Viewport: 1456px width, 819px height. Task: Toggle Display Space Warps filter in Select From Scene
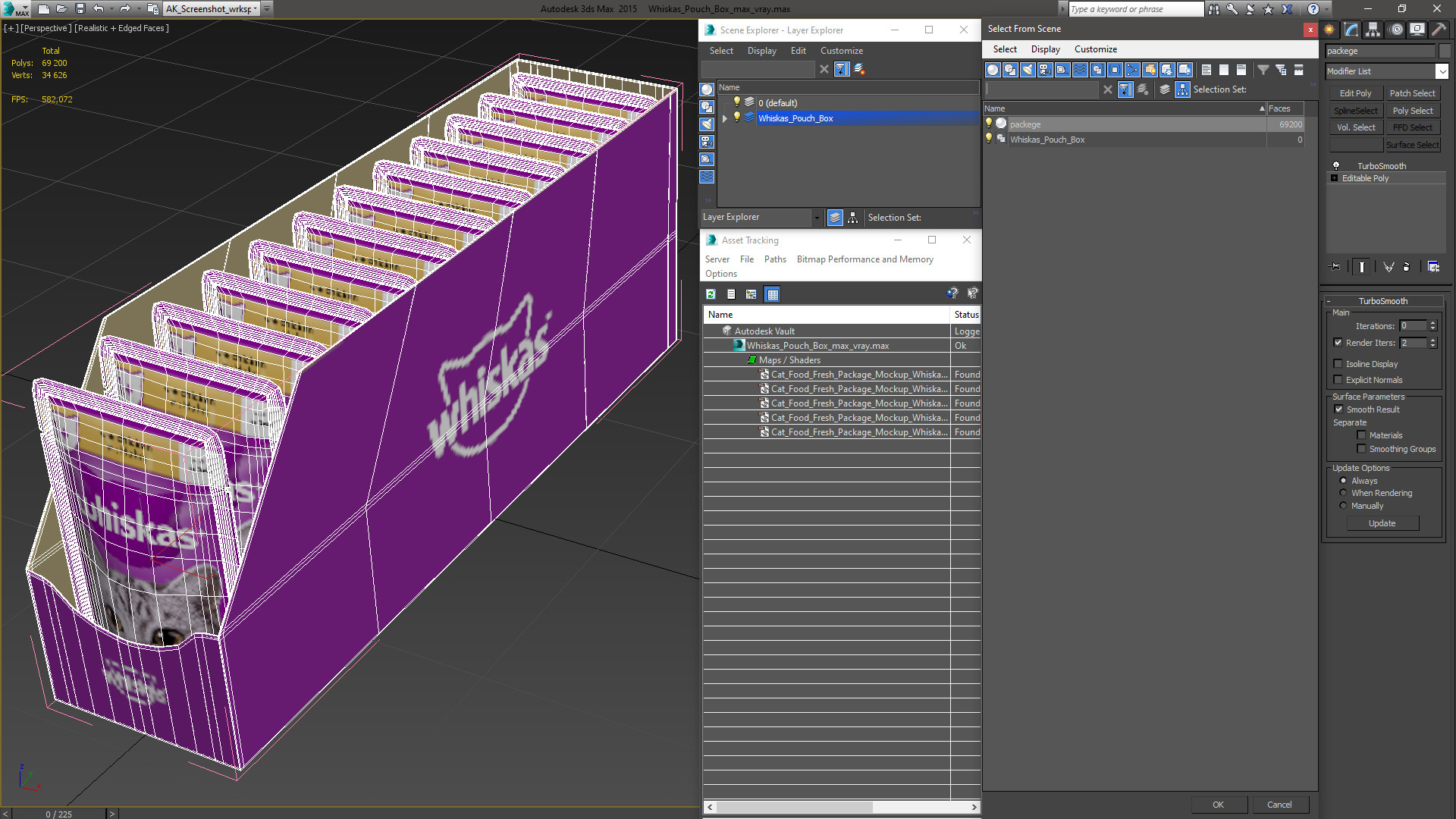click(x=1080, y=70)
